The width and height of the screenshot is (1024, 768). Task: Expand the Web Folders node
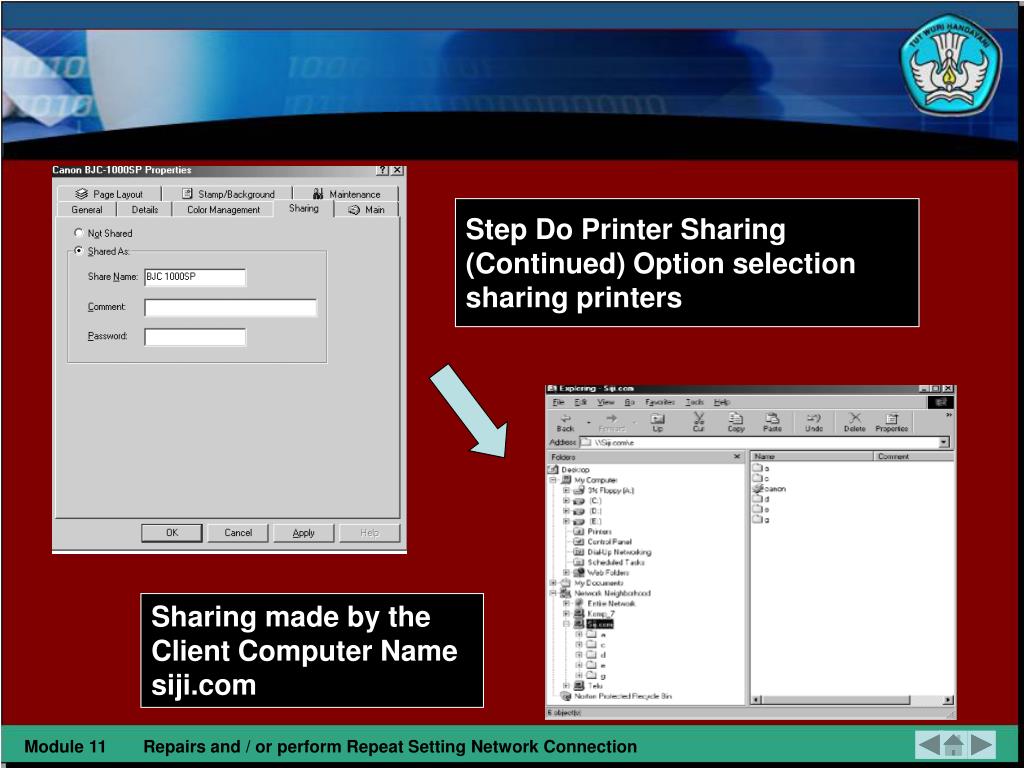tap(566, 572)
